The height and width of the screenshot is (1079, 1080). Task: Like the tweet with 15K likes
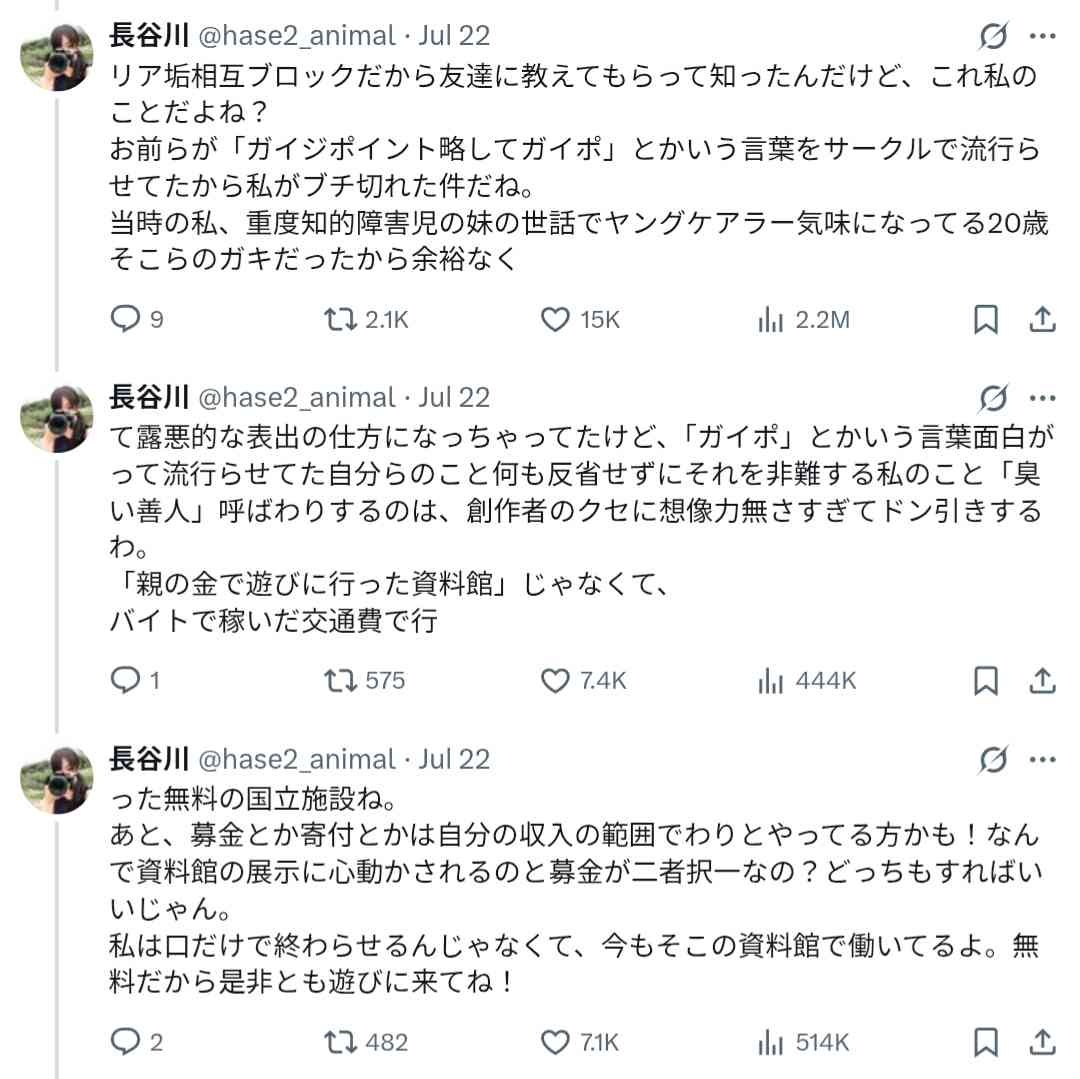[x=555, y=319]
